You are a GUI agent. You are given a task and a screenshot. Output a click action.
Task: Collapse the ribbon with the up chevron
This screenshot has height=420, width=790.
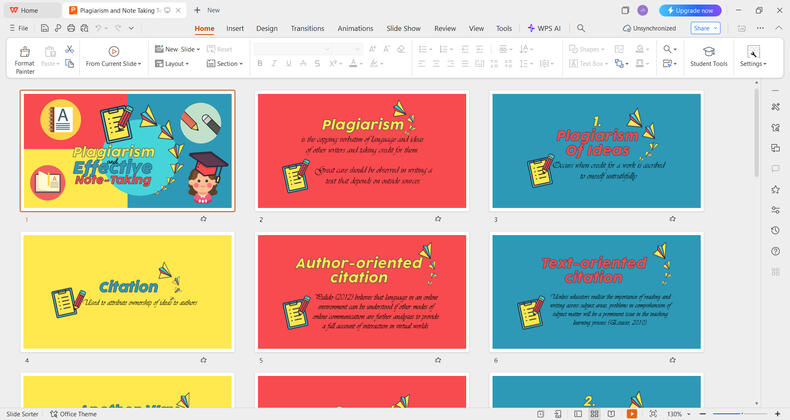point(778,28)
